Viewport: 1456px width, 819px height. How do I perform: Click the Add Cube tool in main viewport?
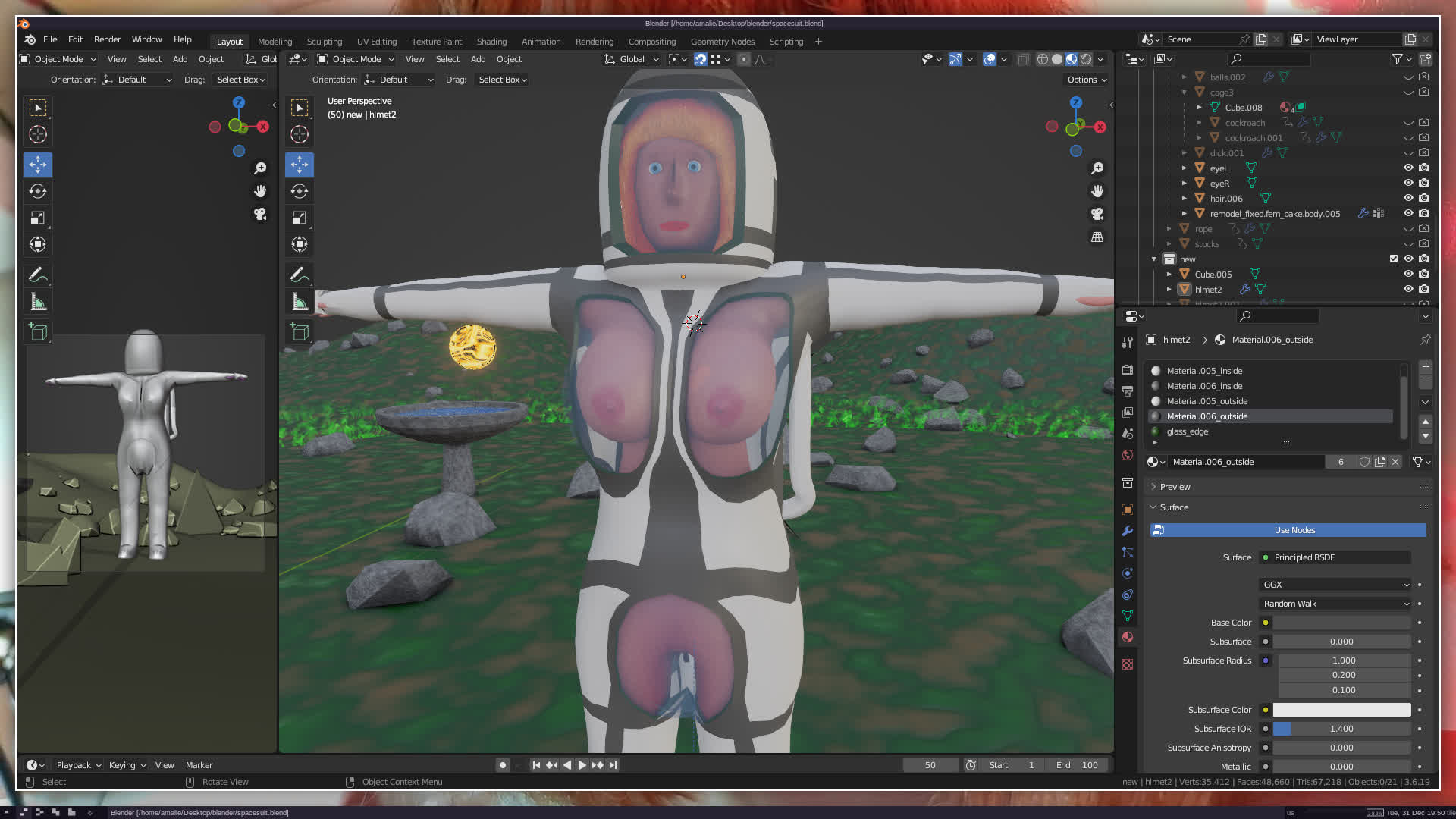(300, 332)
